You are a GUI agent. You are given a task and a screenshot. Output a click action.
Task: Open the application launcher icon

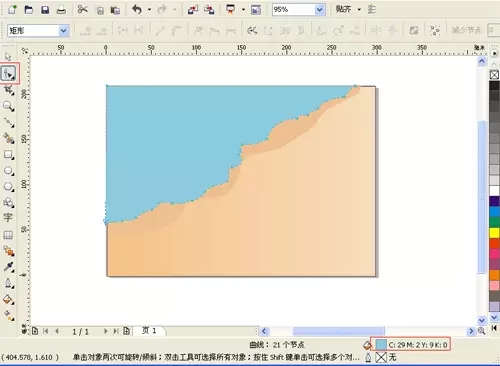click(230, 9)
